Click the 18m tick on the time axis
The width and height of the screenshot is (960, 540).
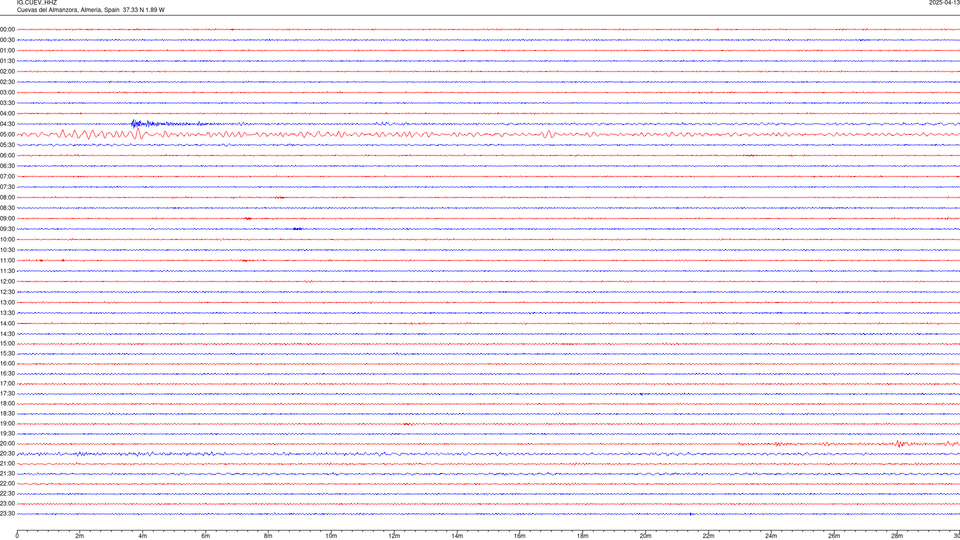coord(582,536)
